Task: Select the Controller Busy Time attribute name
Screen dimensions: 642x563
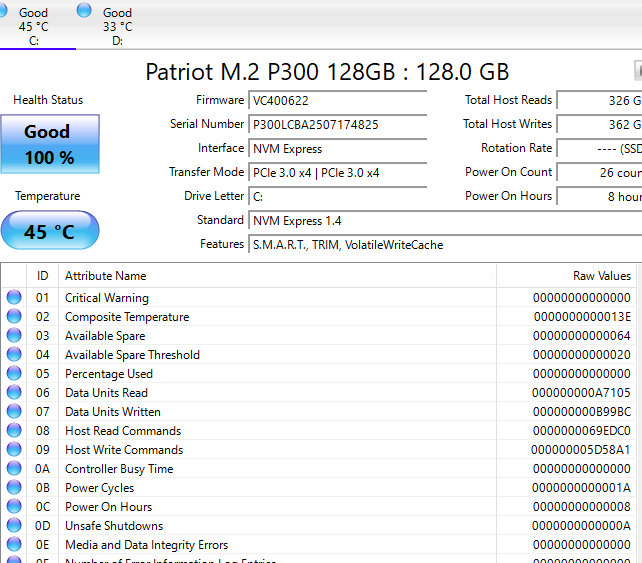Action: (x=119, y=469)
